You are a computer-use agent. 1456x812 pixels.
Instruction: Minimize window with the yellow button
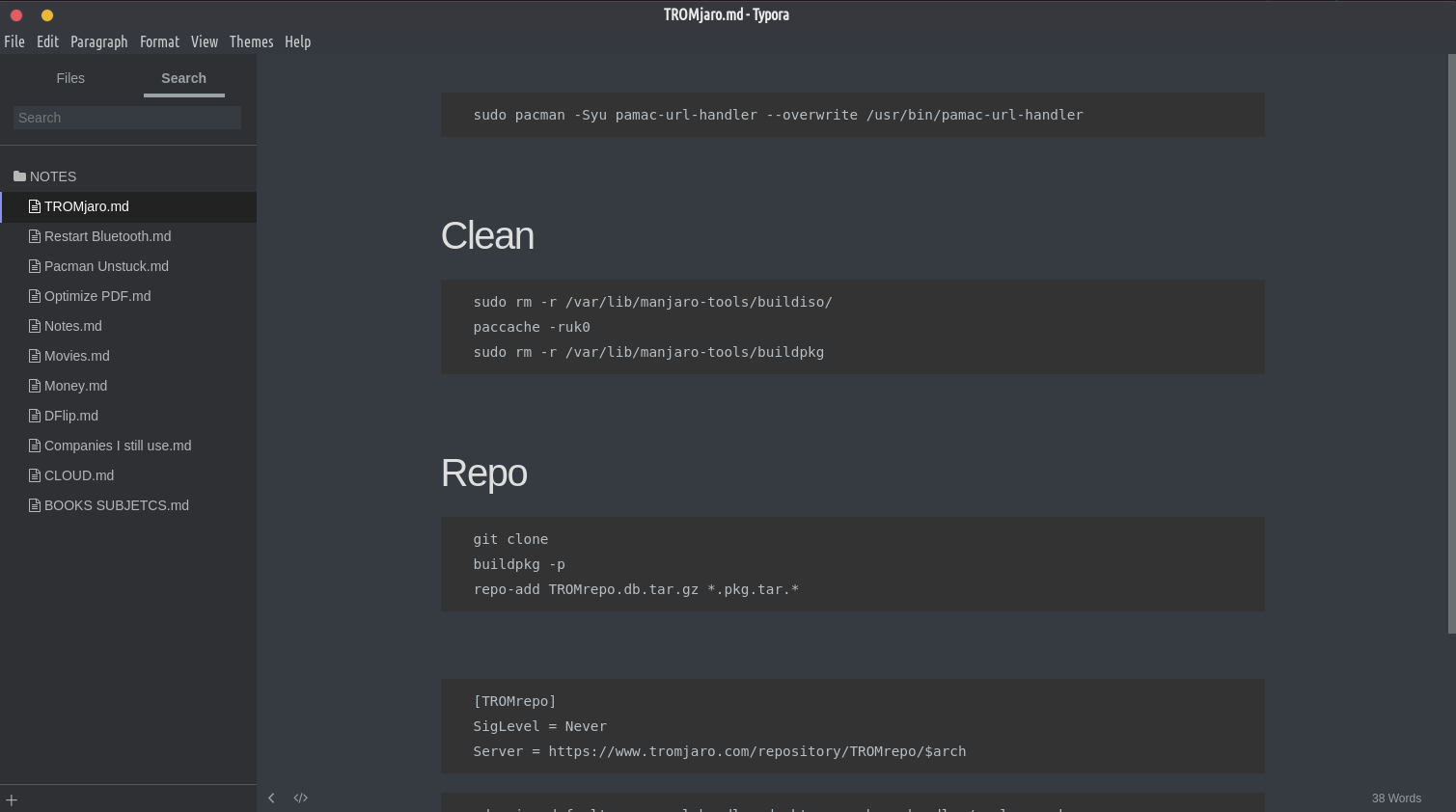pyautogui.click(x=47, y=14)
